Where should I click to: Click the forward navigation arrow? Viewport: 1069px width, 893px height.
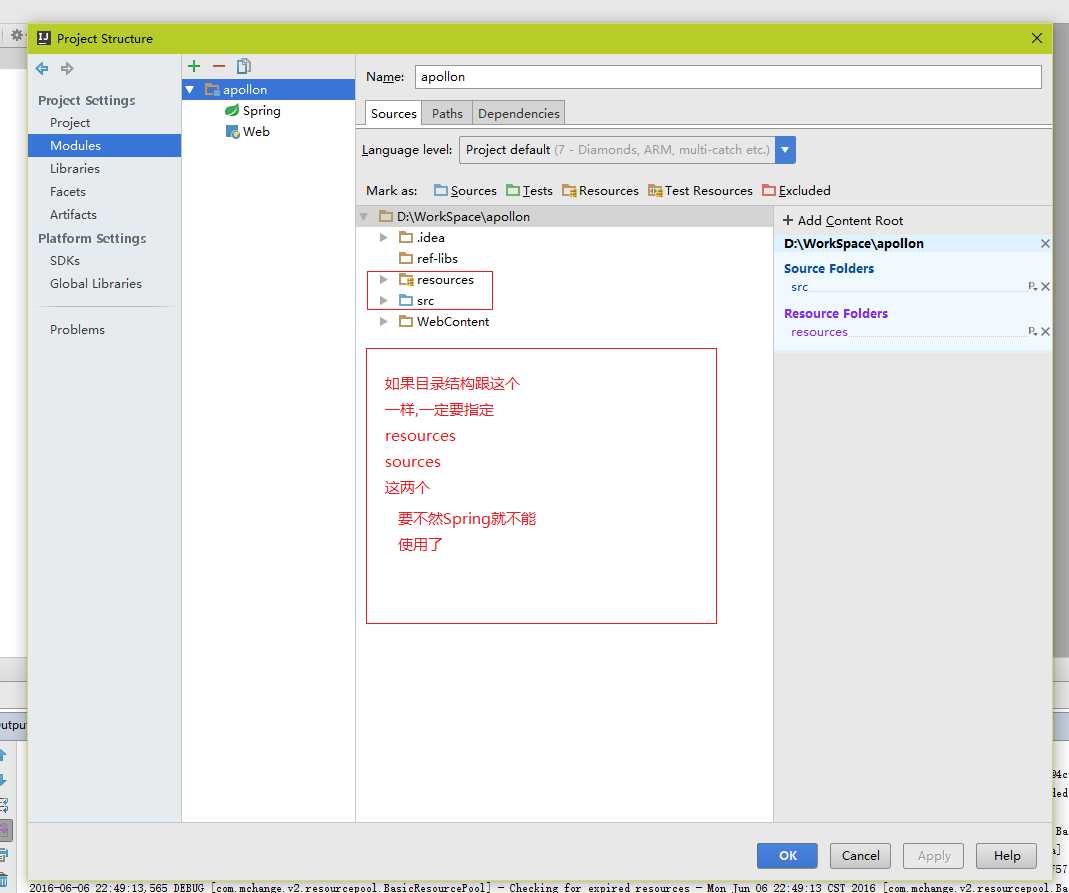[67, 68]
